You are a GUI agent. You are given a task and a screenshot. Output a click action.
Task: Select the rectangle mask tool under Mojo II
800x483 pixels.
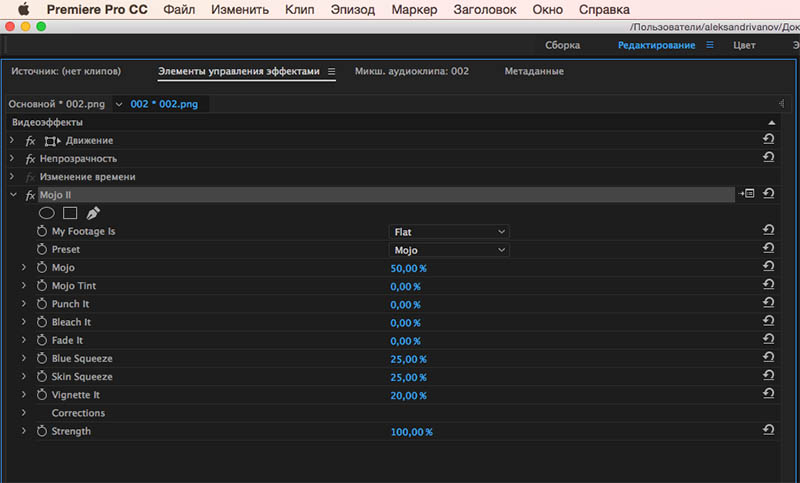pyautogui.click(x=70, y=213)
